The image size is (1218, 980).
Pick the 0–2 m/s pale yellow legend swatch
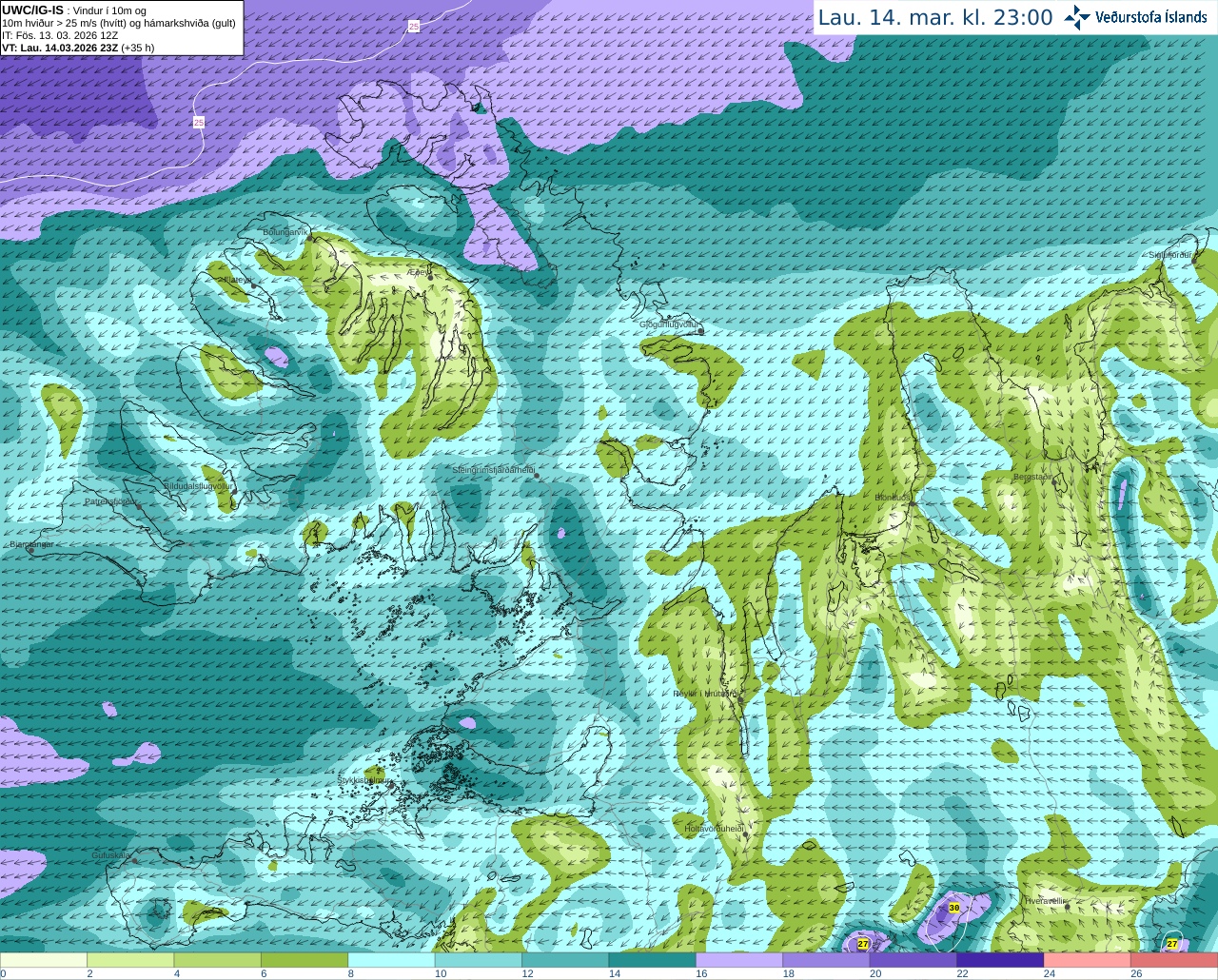[x=44, y=960]
